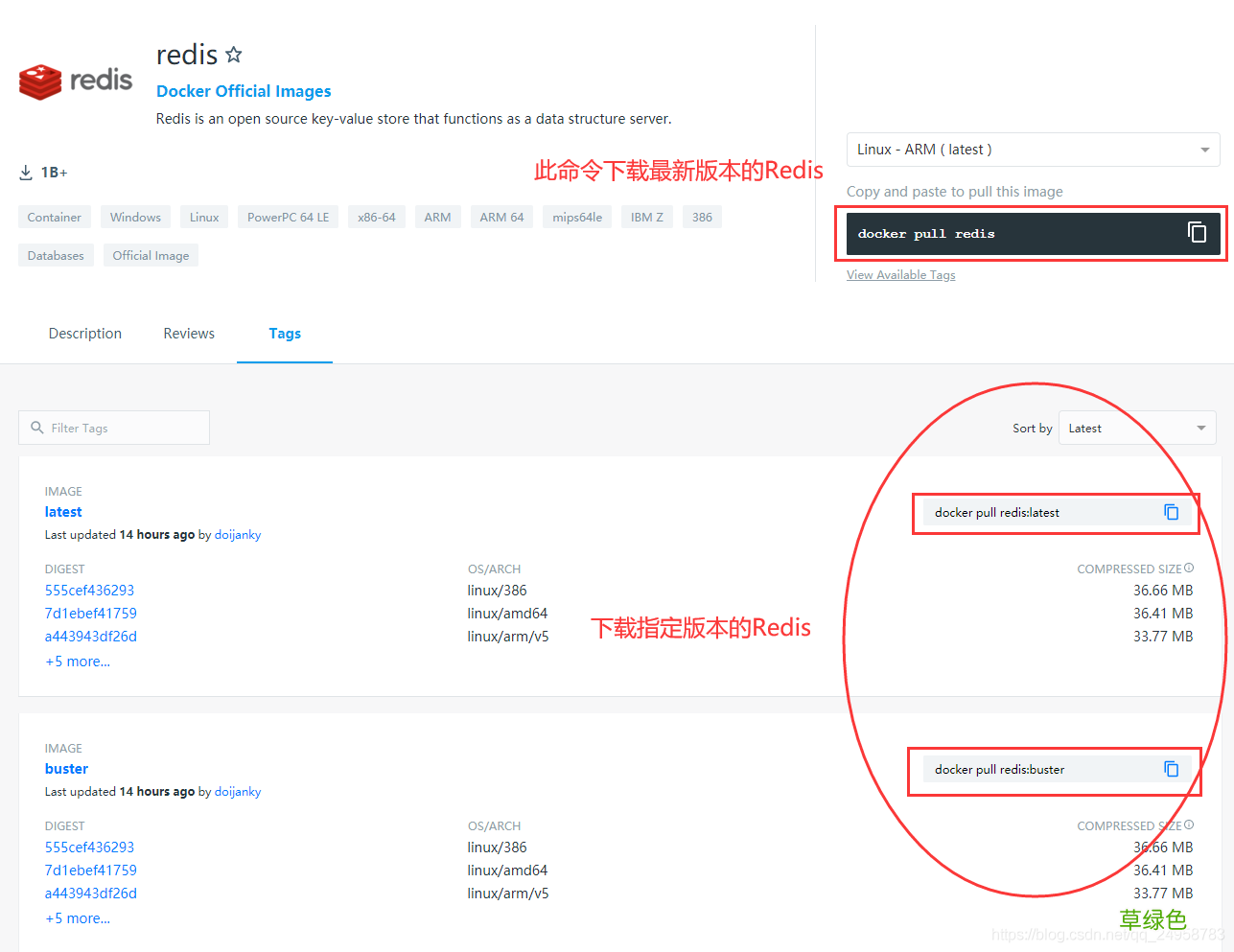Open the buster tag link
The height and width of the screenshot is (952, 1234).
click(66, 769)
